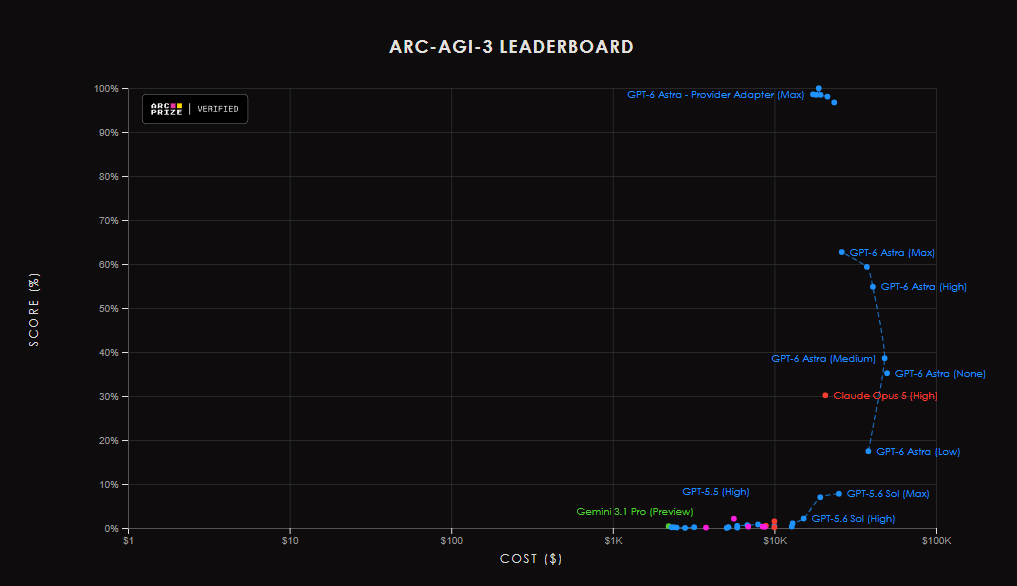Select the GPT-5.6 Sol (Max) label
Screen dimensions: 1017x586
pos(888,494)
